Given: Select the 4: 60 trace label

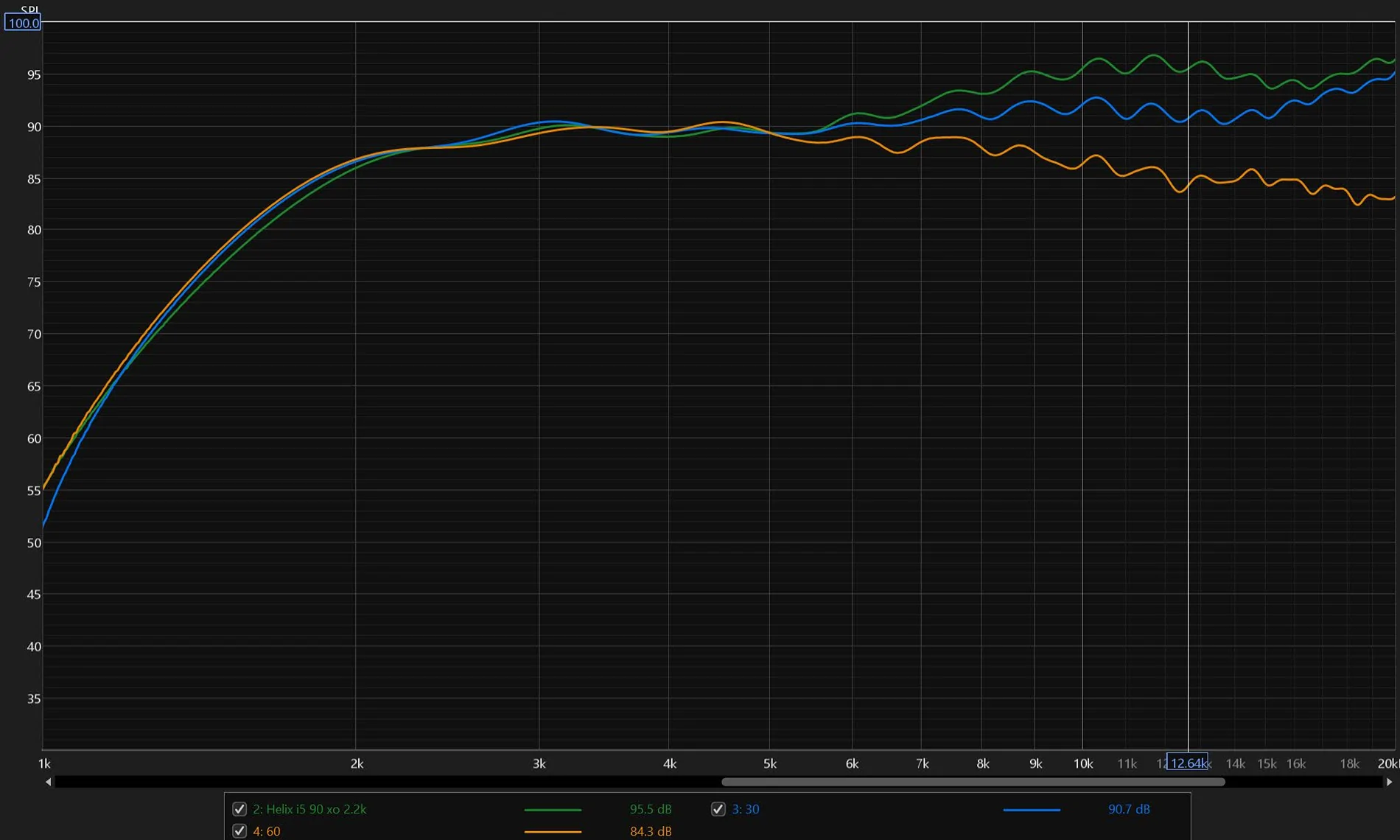Looking at the screenshot, I should click(x=266, y=831).
